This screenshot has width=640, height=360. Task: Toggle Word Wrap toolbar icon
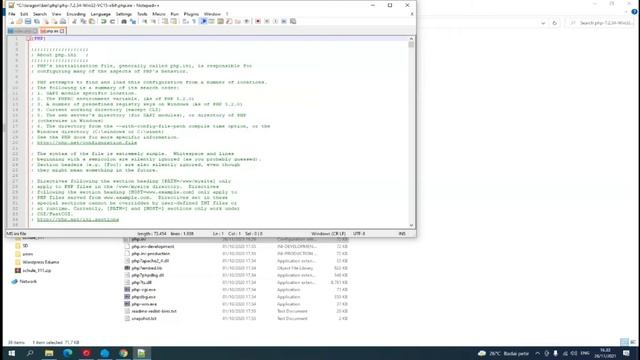186,21
